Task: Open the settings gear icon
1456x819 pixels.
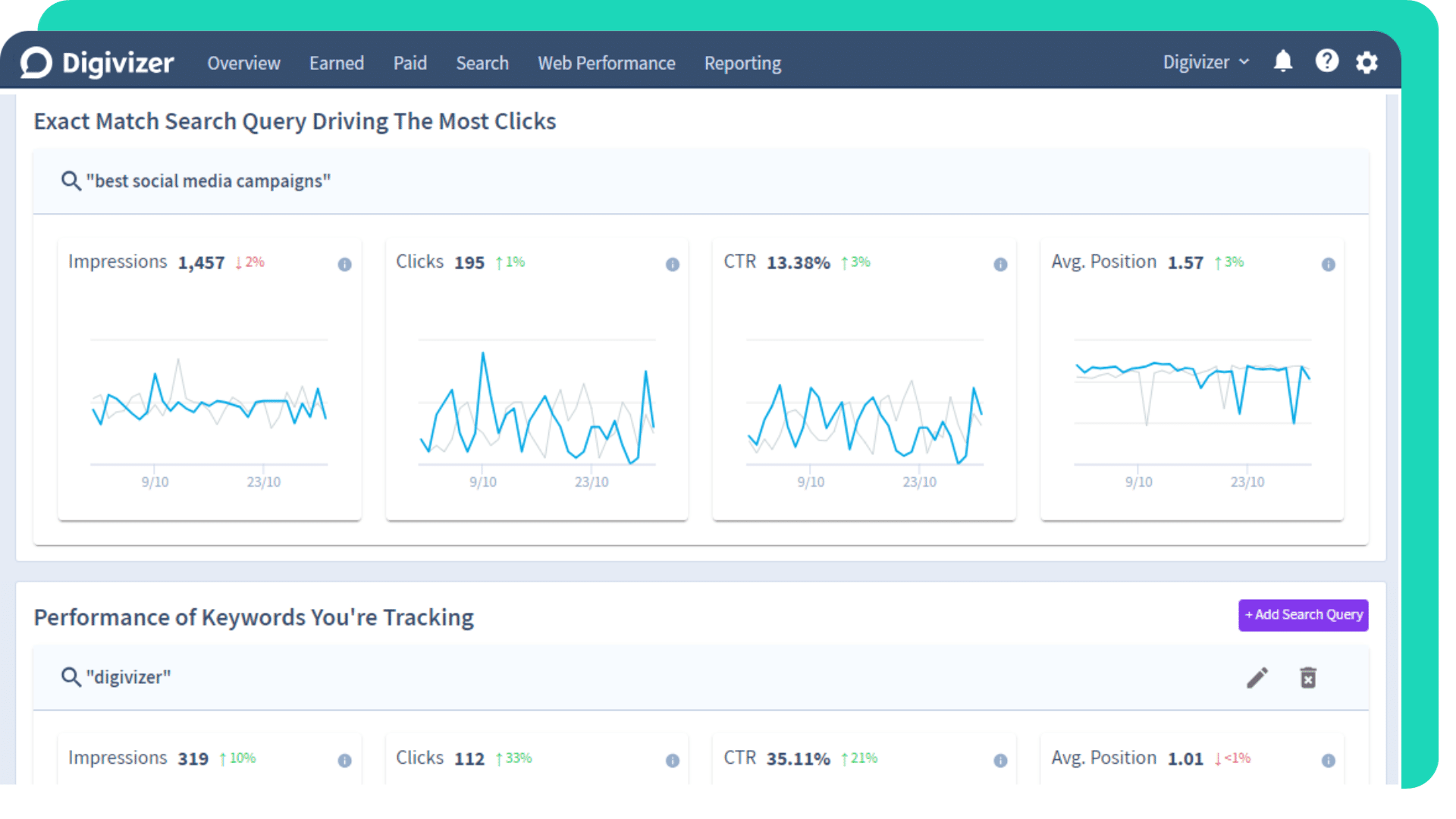Action: click(1367, 62)
